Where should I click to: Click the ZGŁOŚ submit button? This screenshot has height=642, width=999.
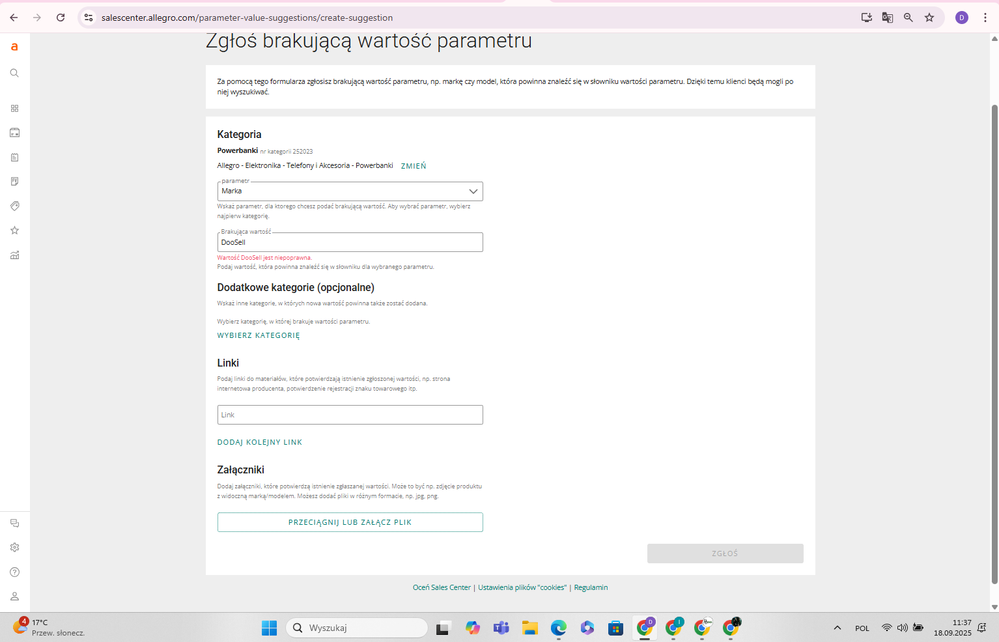(725, 553)
